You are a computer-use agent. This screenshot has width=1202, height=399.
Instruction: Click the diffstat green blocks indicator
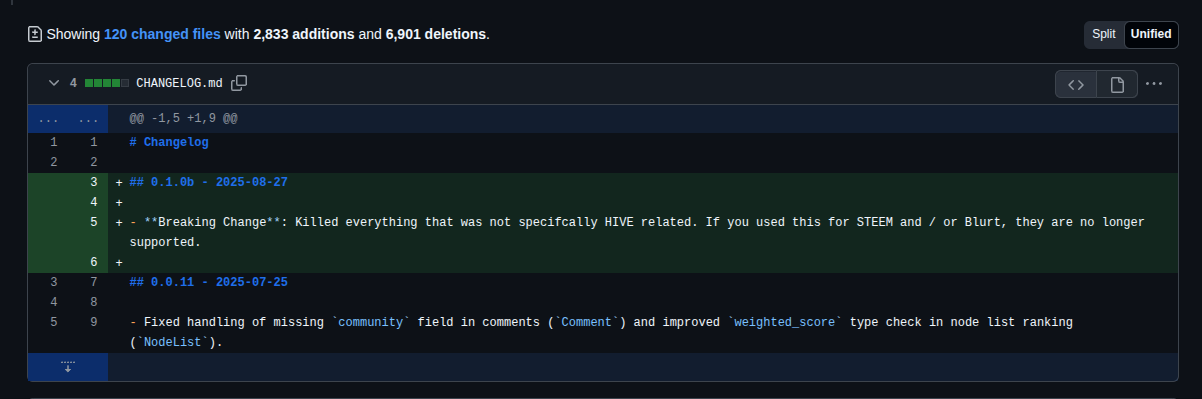[x=107, y=83]
